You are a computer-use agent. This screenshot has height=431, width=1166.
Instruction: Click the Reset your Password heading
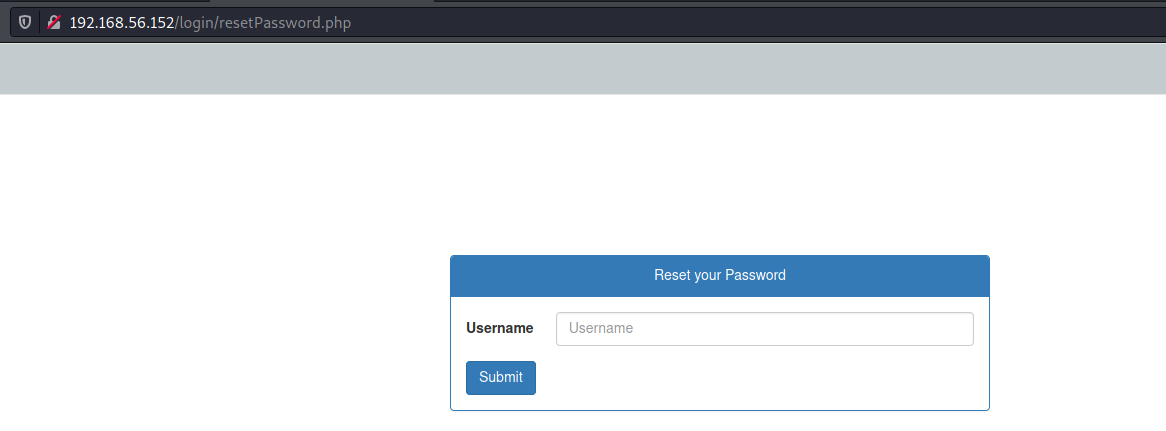coord(719,275)
